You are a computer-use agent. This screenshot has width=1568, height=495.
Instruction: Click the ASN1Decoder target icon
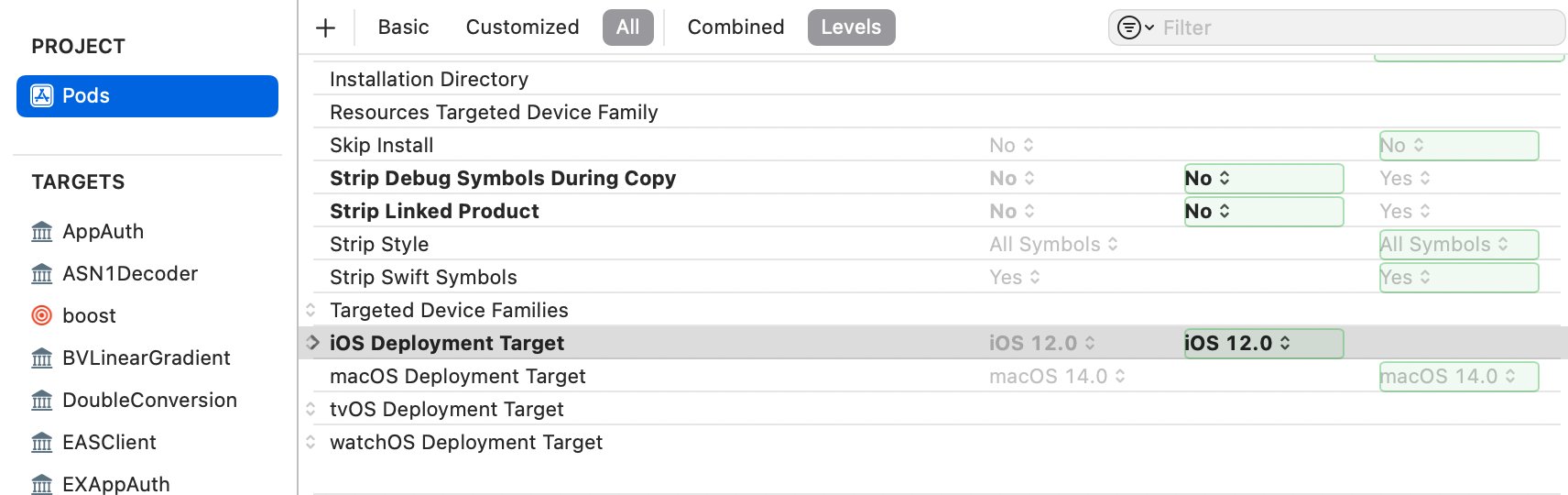(42, 274)
